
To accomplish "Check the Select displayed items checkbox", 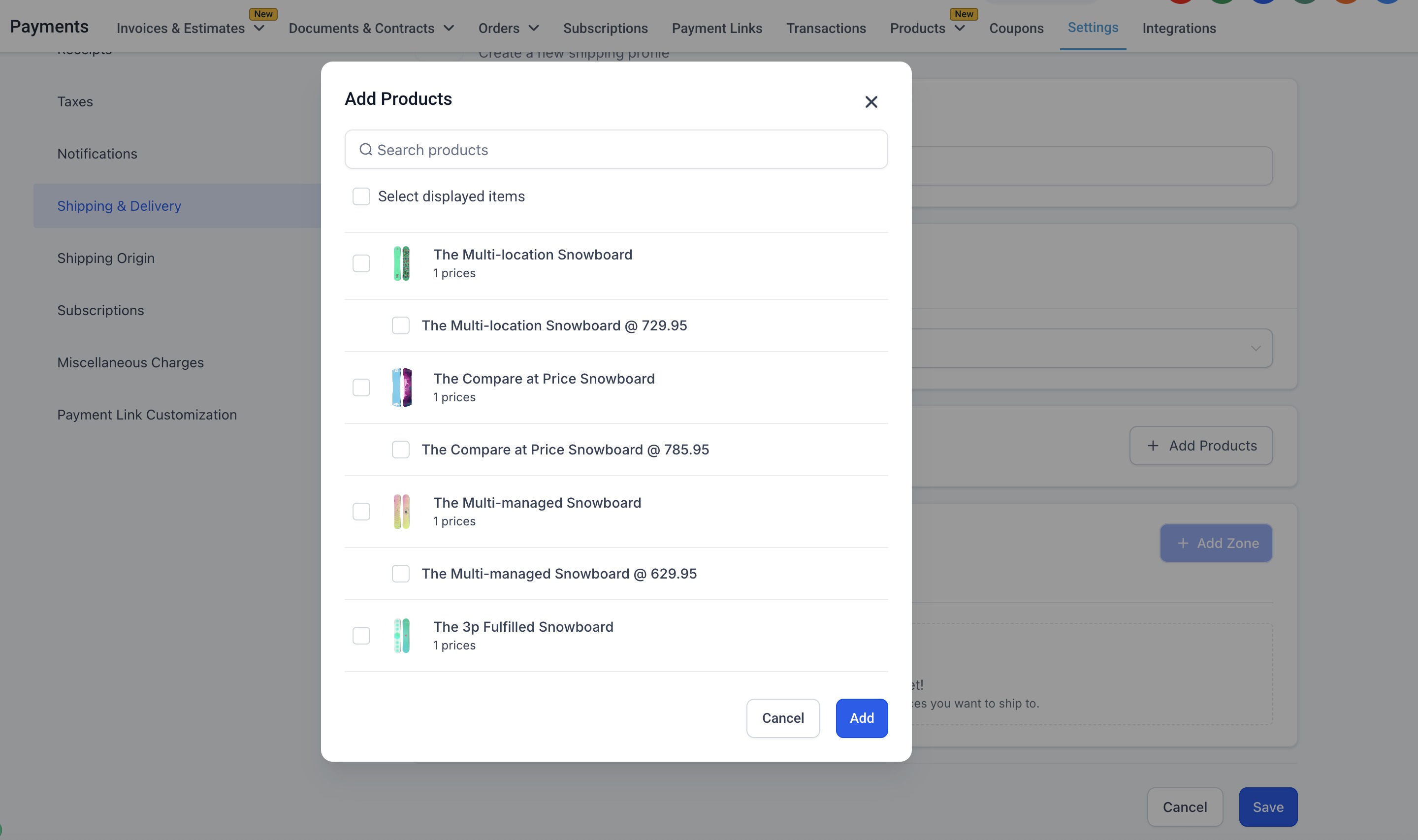I will coord(361,196).
